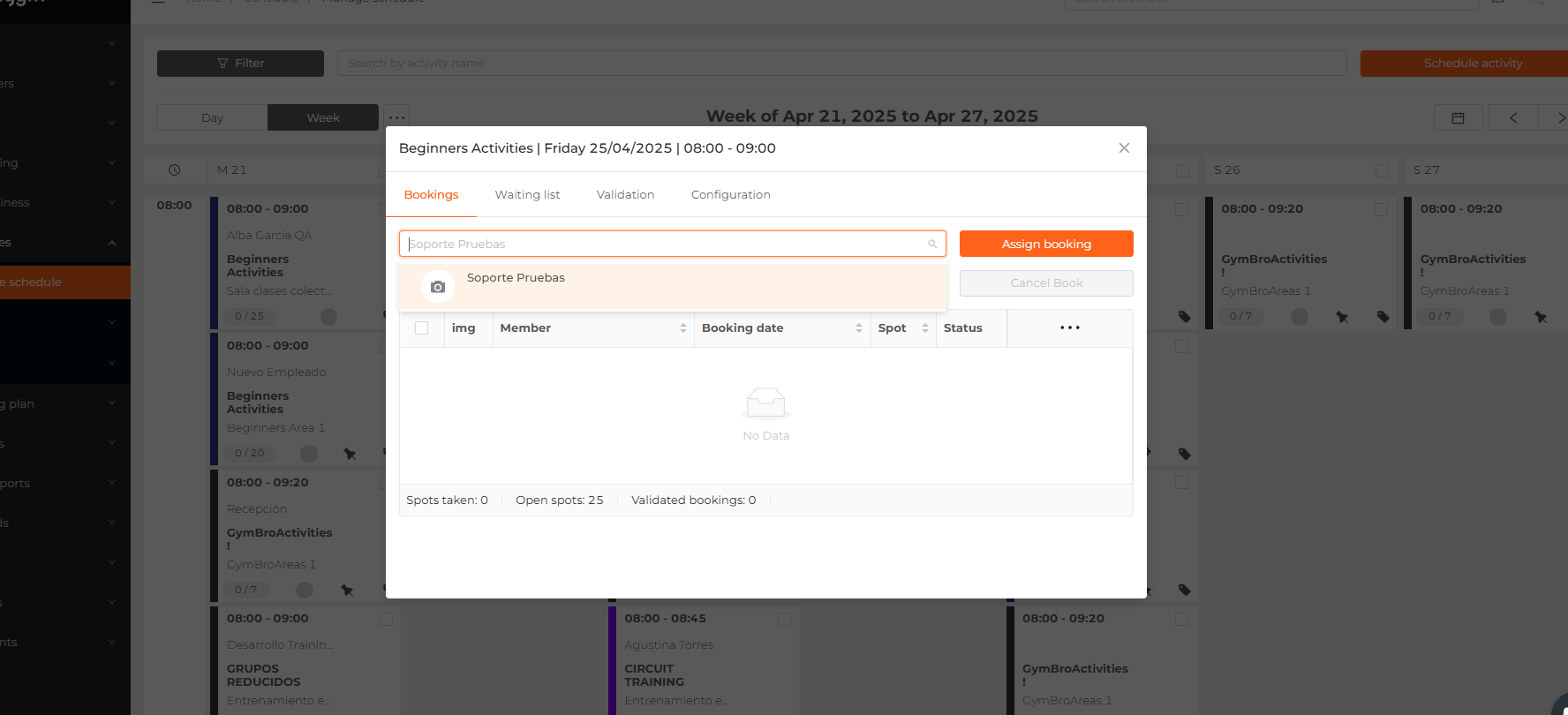Screen dimensions: 1568x715
Task: Expand the topmost sidebar chevron
Action: click(111, 43)
